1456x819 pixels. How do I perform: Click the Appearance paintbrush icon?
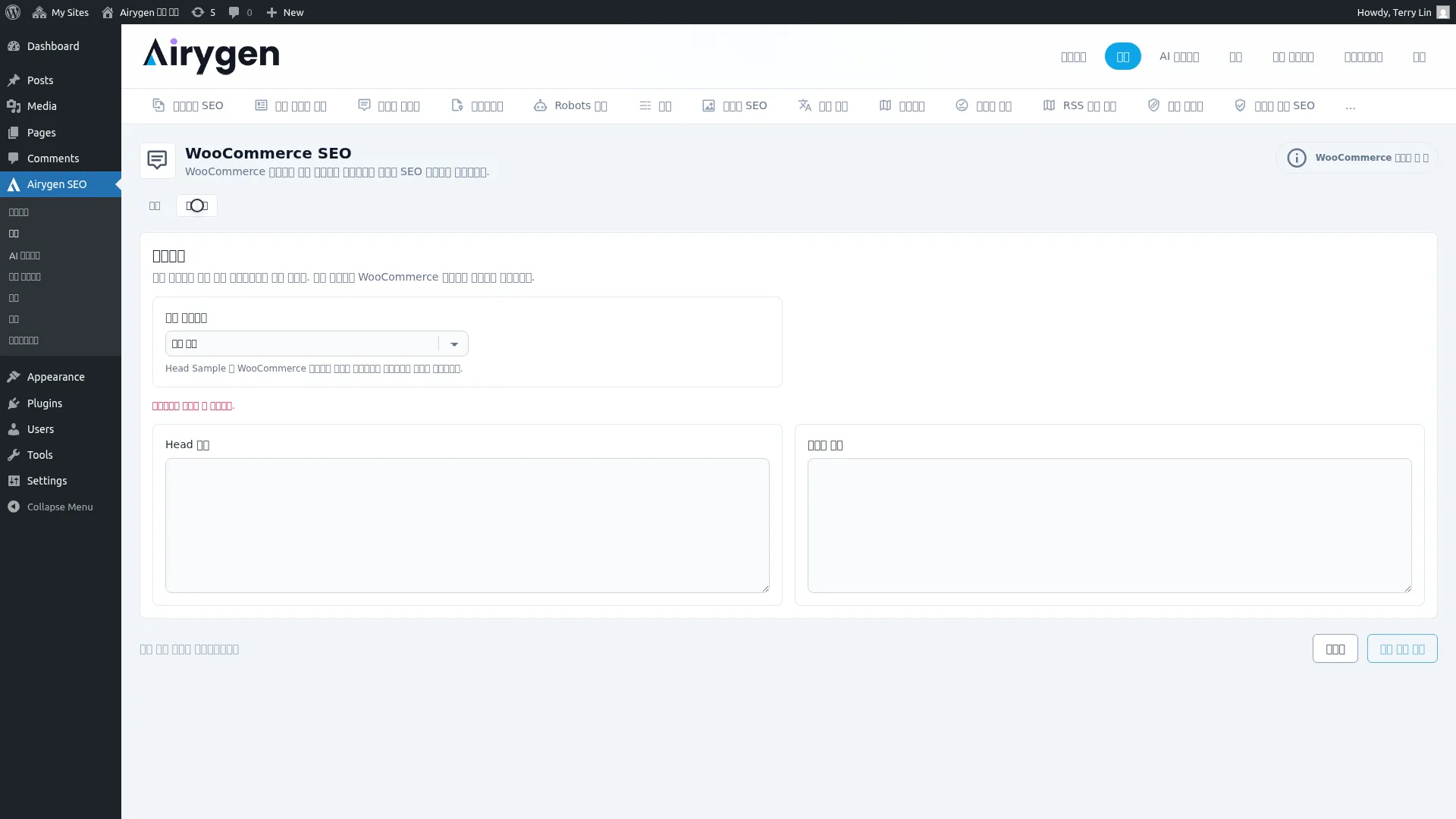click(14, 377)
